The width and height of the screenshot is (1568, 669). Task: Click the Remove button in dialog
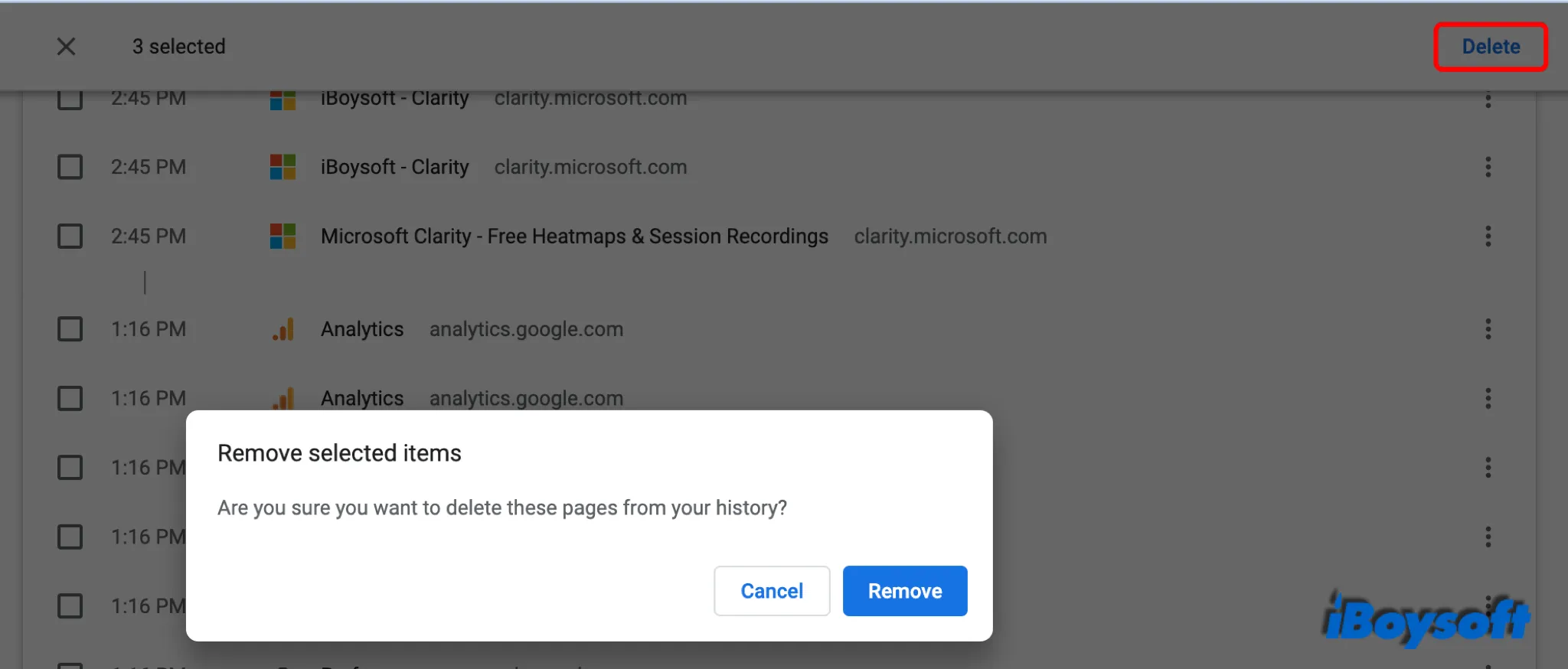[905, 591]
